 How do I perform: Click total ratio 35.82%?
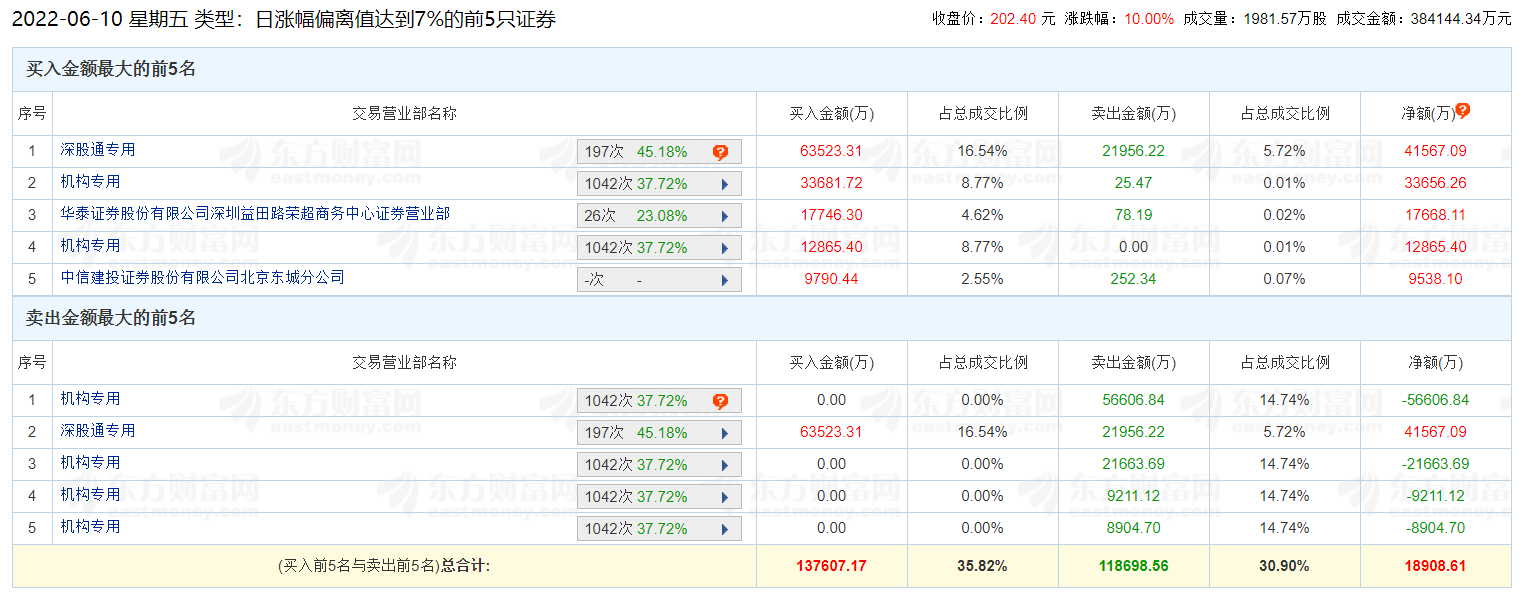coord(983,566)
